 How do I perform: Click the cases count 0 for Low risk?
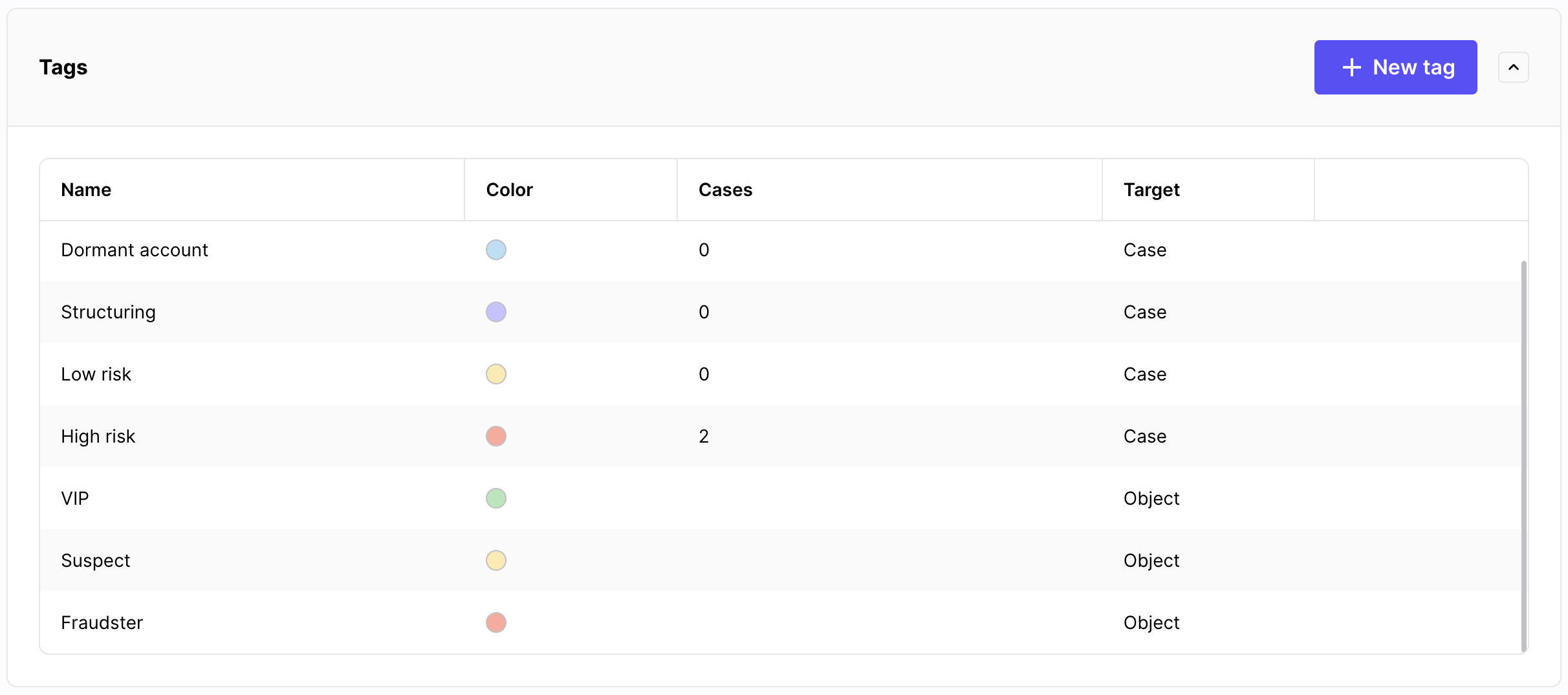click(x=704, y=374)
